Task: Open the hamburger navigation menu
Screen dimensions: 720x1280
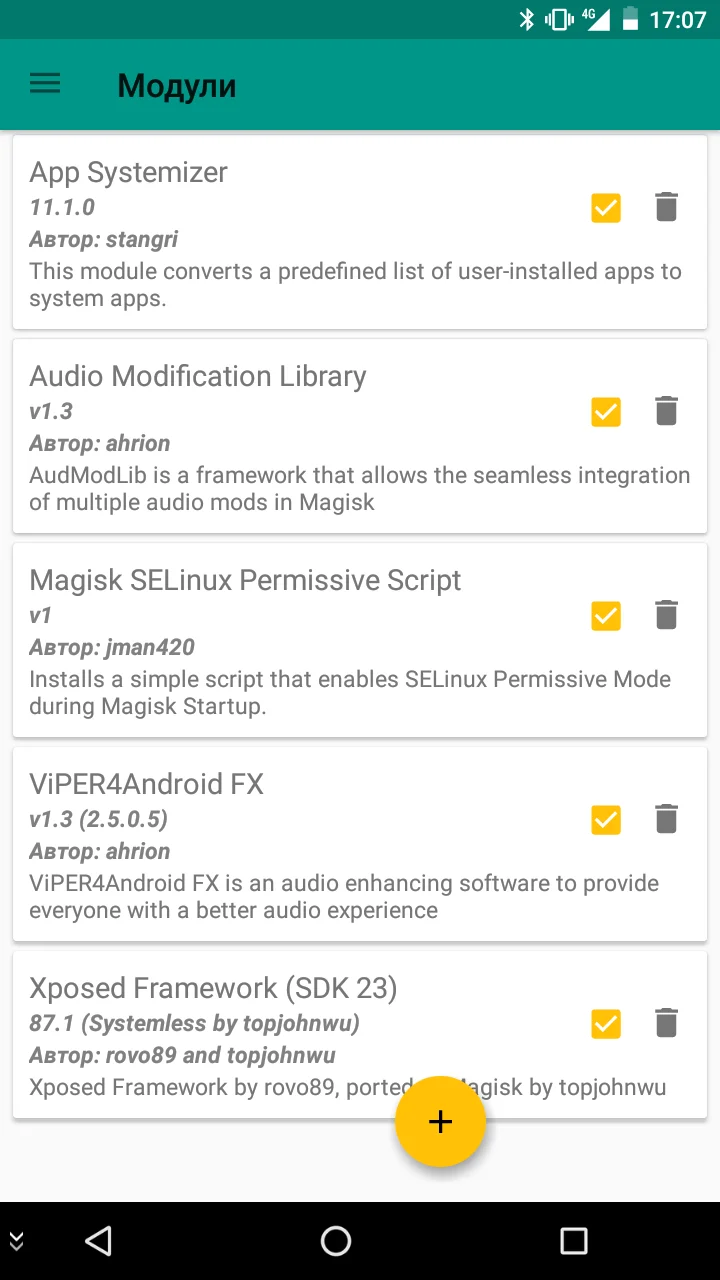Action: tap(45, 84)
